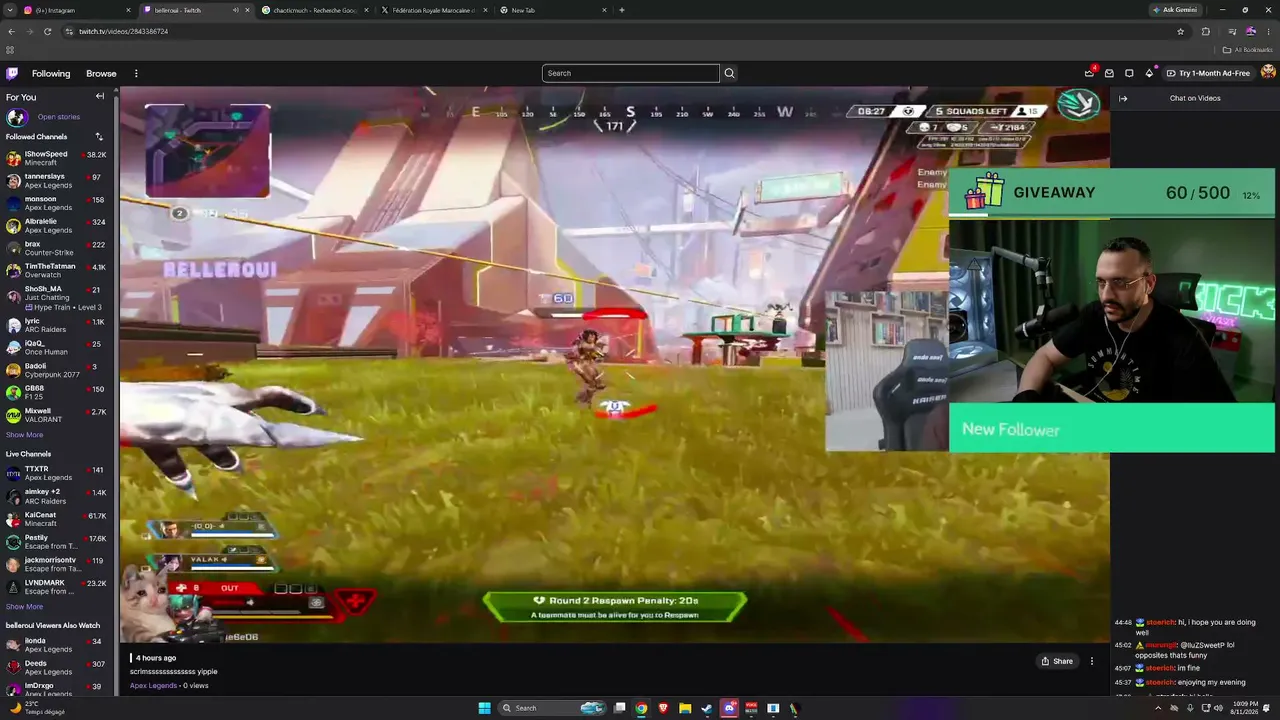Open Badoii Cyberpunk 2077 channel
1280x720 pixels.
[x=57, y=371]
